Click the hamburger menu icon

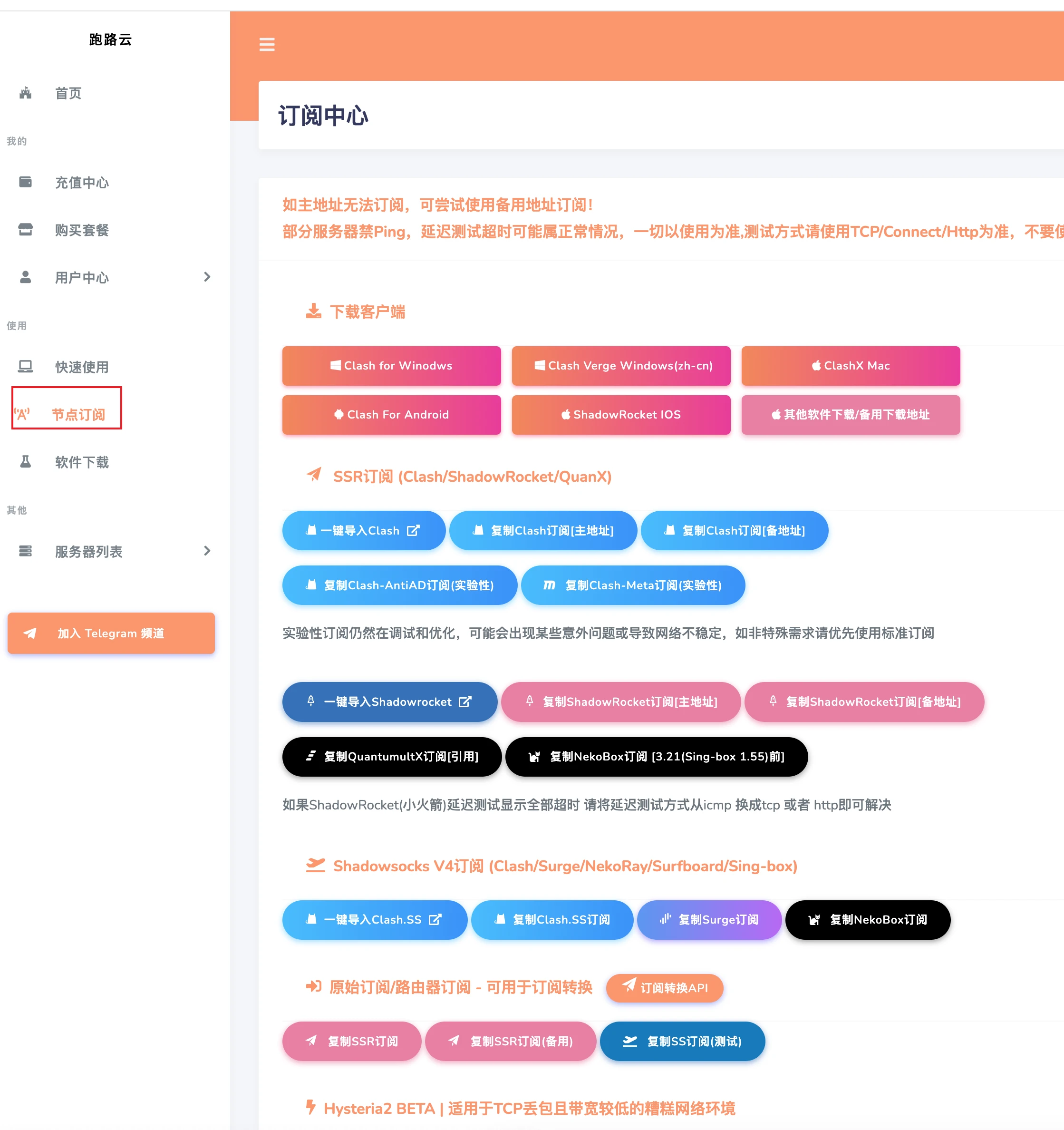pyautogui.click(x=266, y=44)
